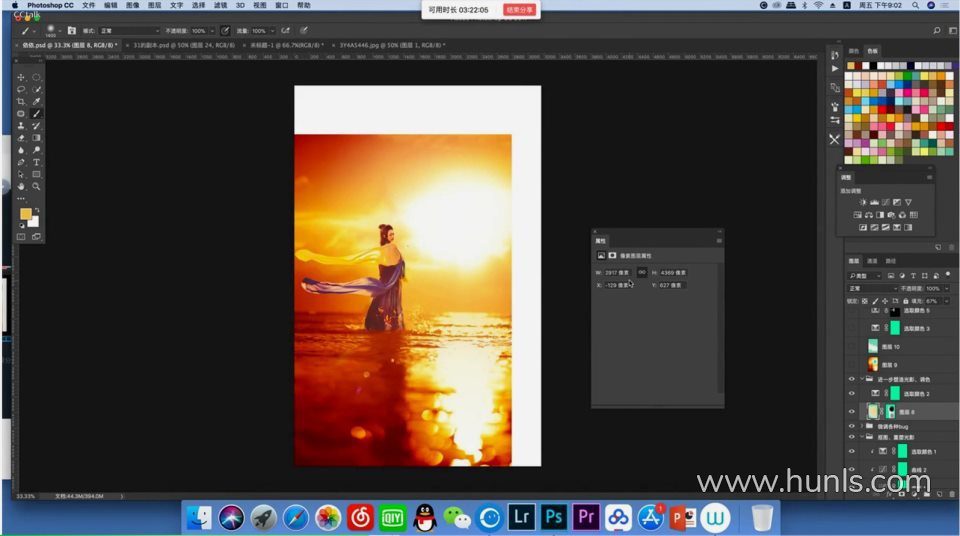This screenshot has height=536, width=960.
Task: Select the Crop tool
Action: click(x=21, y=102)
